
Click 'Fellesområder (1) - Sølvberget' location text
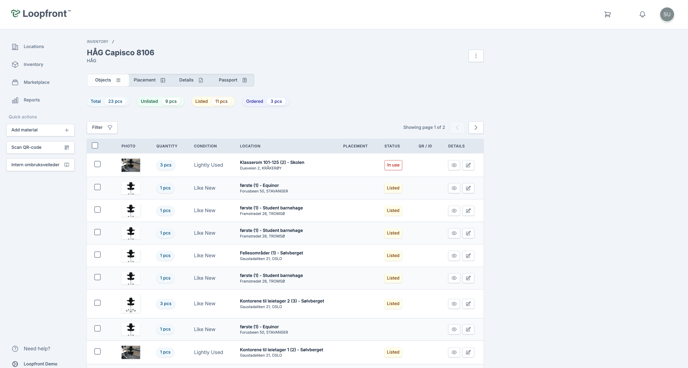271,253
